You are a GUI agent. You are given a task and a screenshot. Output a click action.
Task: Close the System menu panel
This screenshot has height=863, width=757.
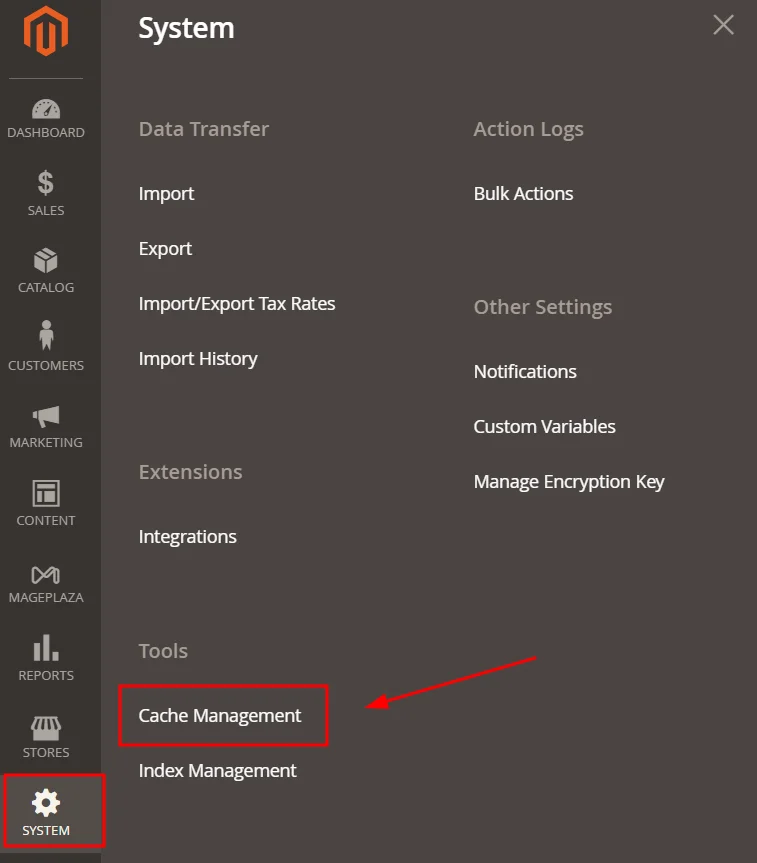tap(723, 24)
